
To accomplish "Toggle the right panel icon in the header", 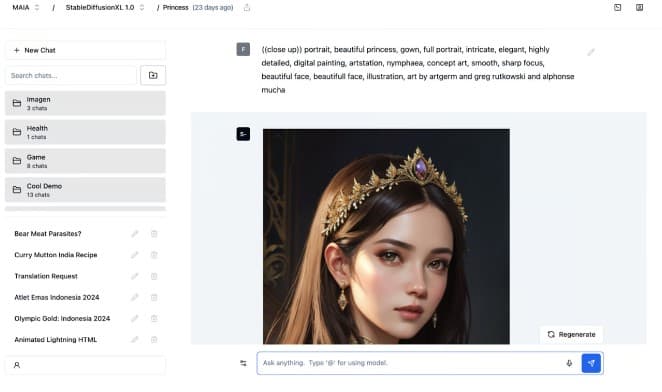I will [640, 7].
